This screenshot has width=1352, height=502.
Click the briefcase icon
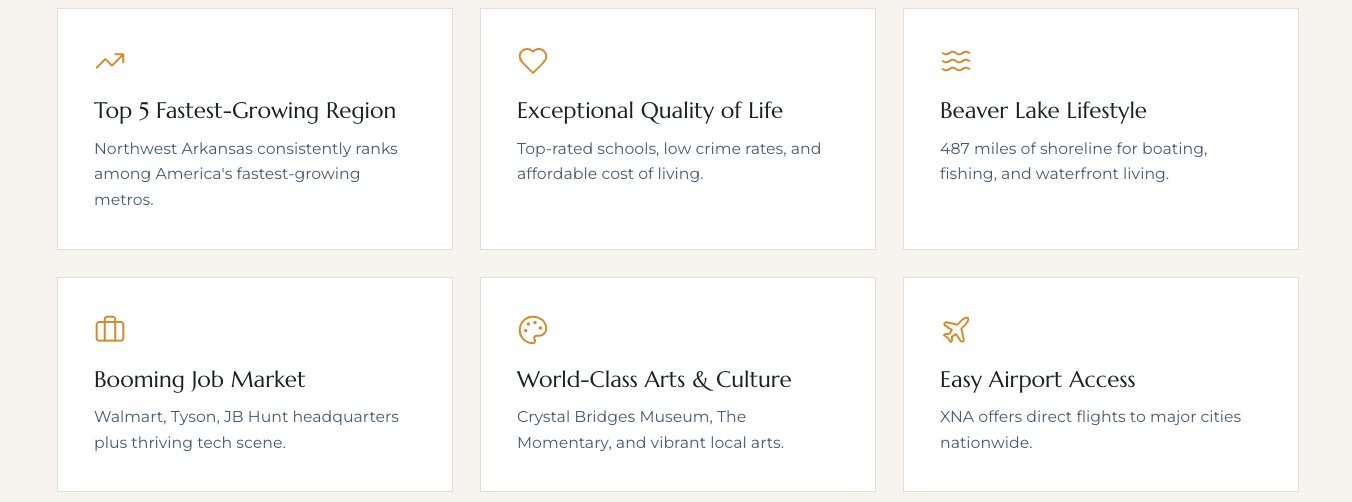tap(110, 329)
